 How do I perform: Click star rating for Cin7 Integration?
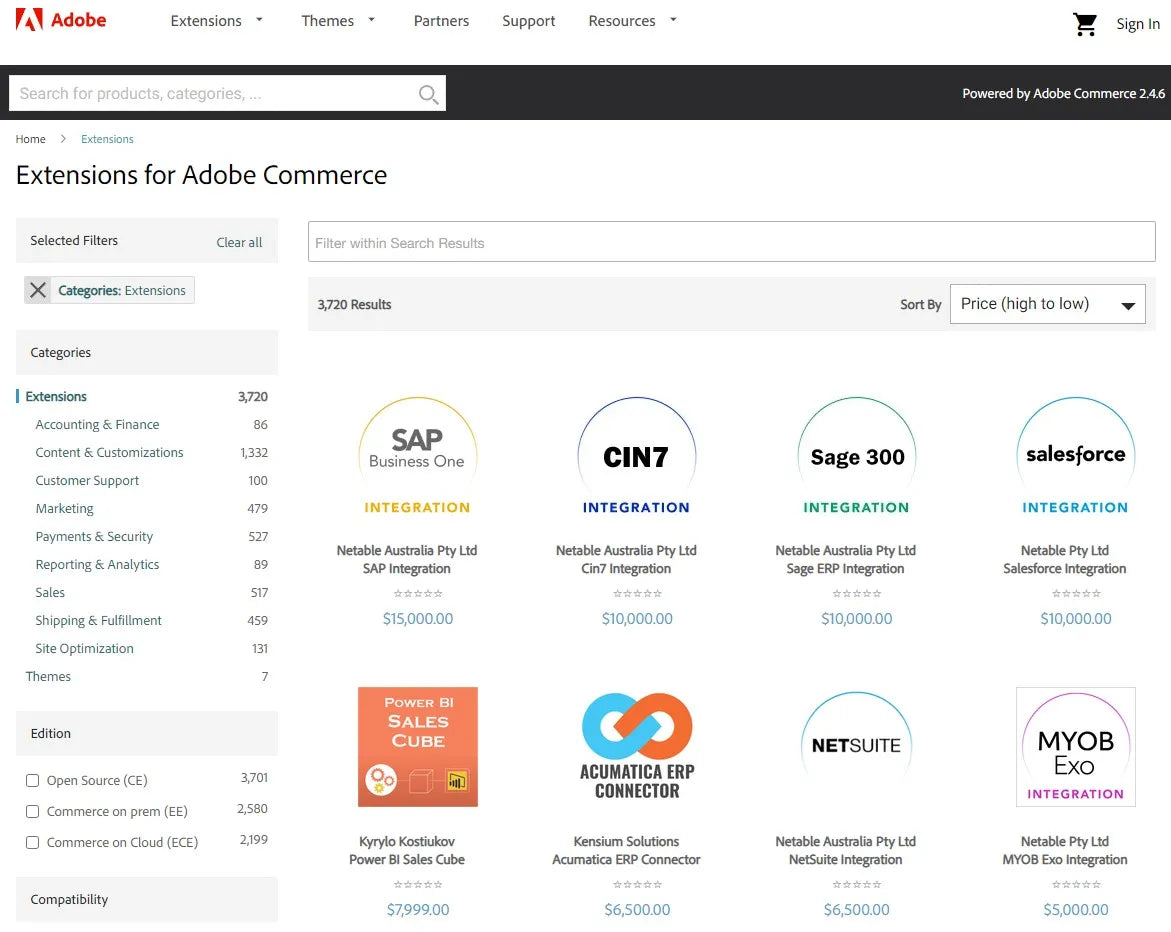coord(637,594)
